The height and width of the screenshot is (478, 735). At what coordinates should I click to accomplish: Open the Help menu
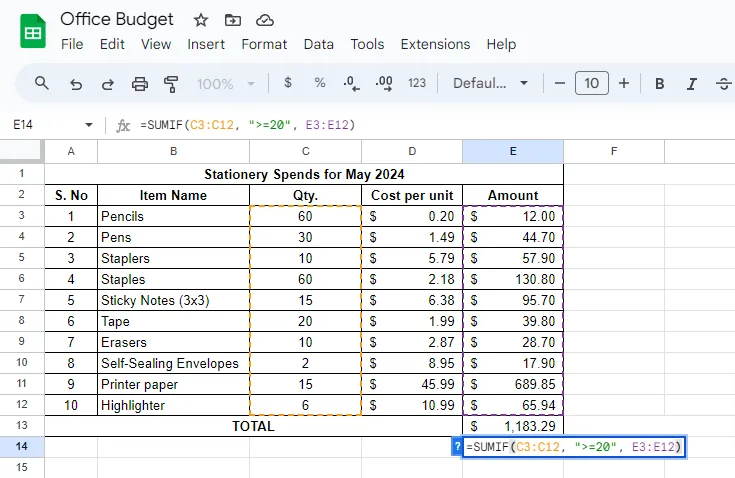pyautogui.click(x=501, y=44)
